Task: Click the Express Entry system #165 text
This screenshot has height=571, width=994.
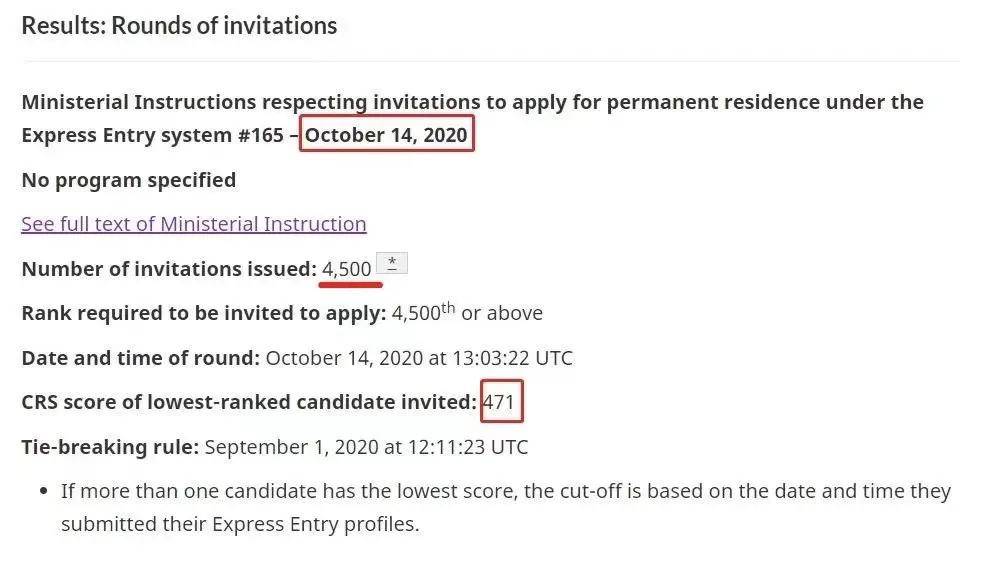Action: click(x=153, y=135)
